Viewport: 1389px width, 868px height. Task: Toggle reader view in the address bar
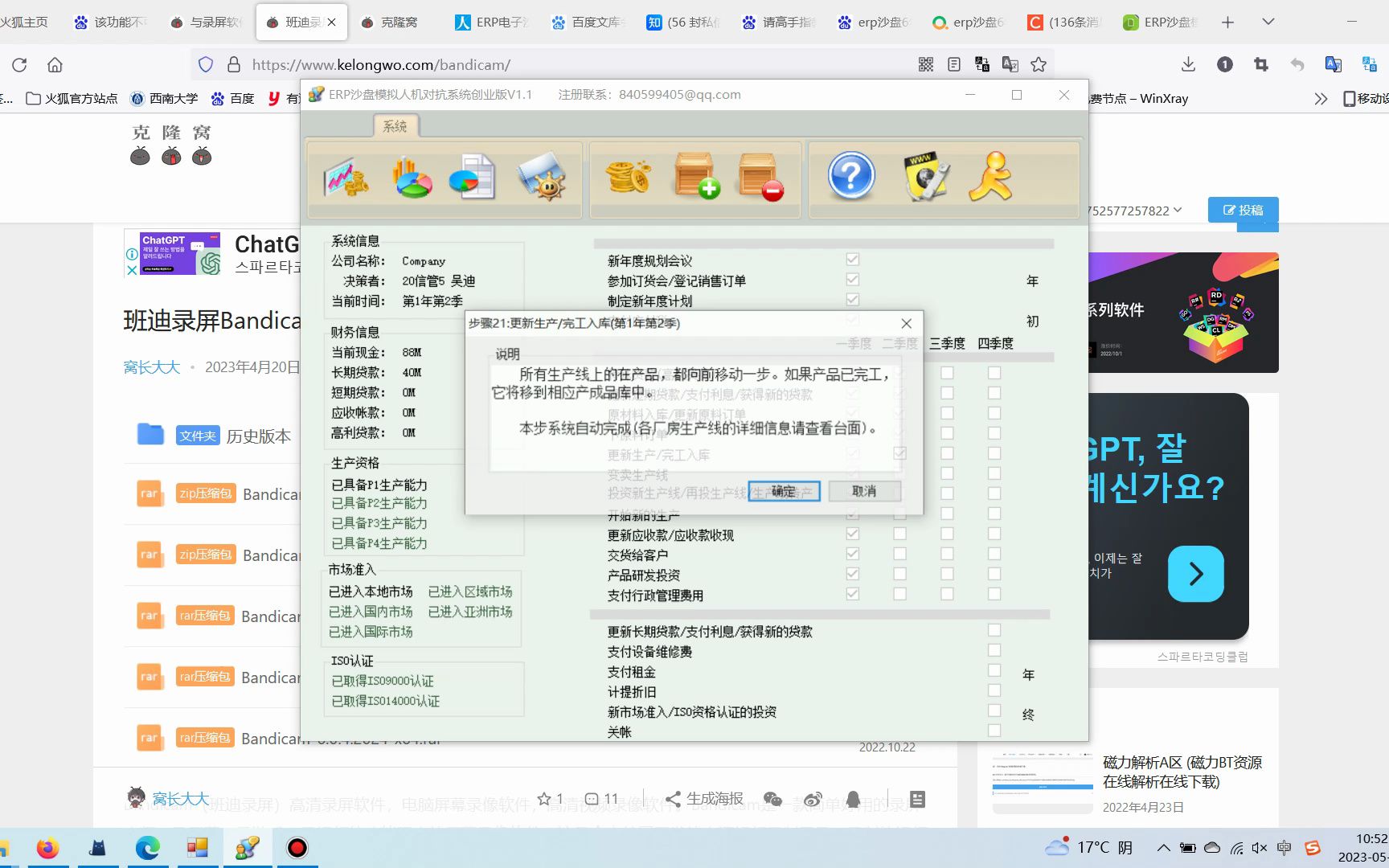point(954,64)
